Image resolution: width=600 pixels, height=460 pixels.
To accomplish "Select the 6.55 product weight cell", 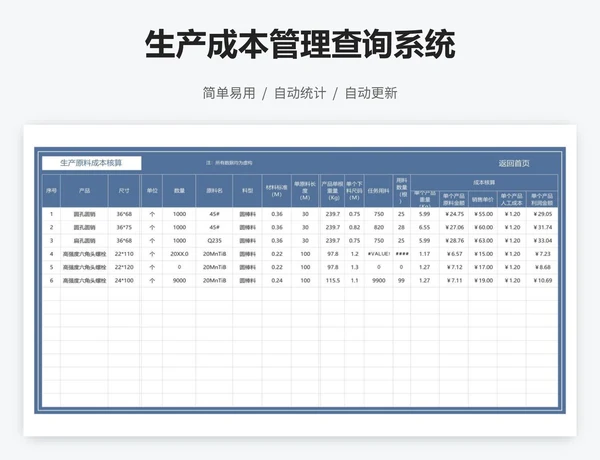I will tap(425, 227).
